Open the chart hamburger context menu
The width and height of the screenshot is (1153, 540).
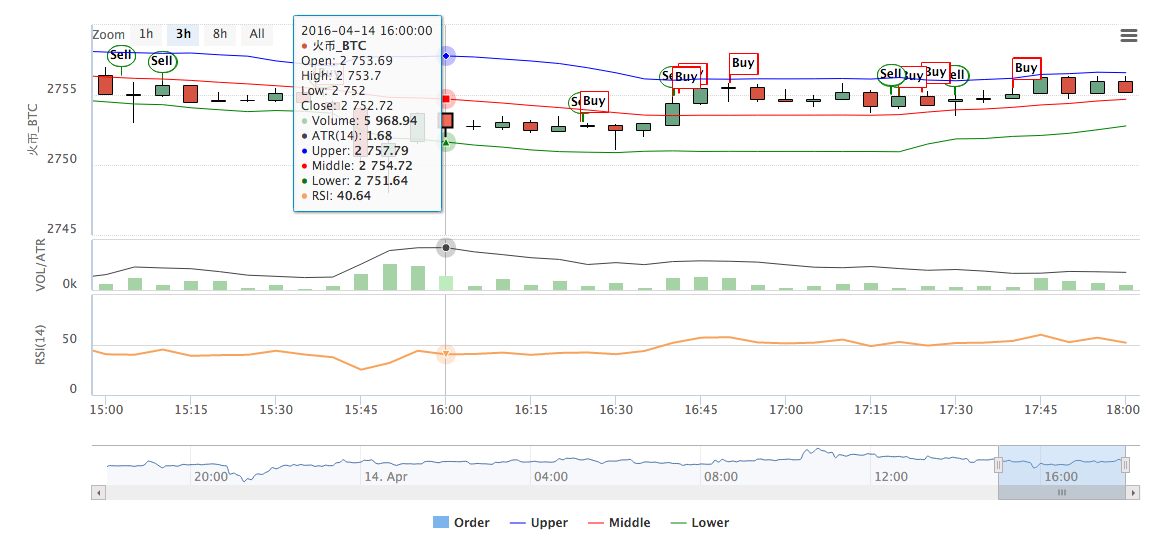click(x=1129, y=35)
